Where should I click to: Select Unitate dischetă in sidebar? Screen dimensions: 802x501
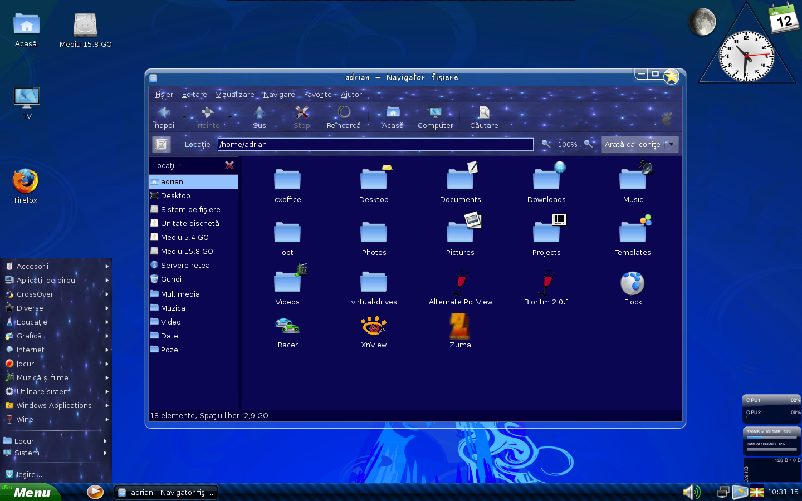pyautogui.click(x=193, y=223)
